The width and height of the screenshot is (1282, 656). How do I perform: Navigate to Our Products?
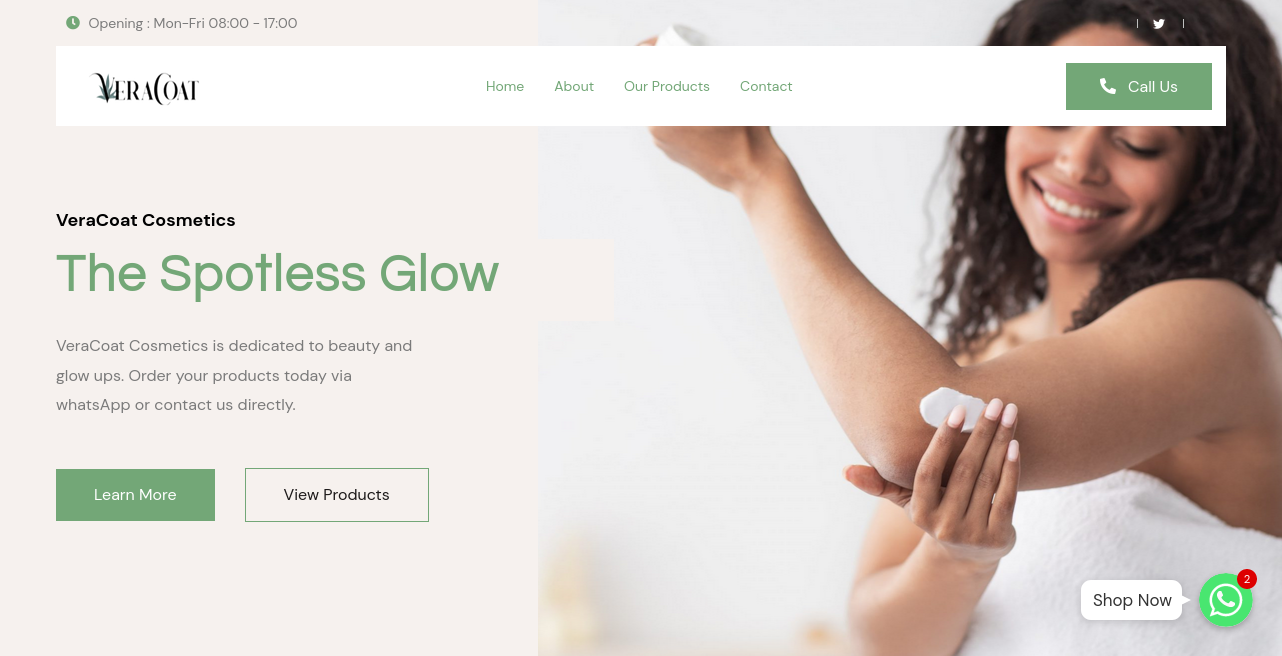coord(667,87)
